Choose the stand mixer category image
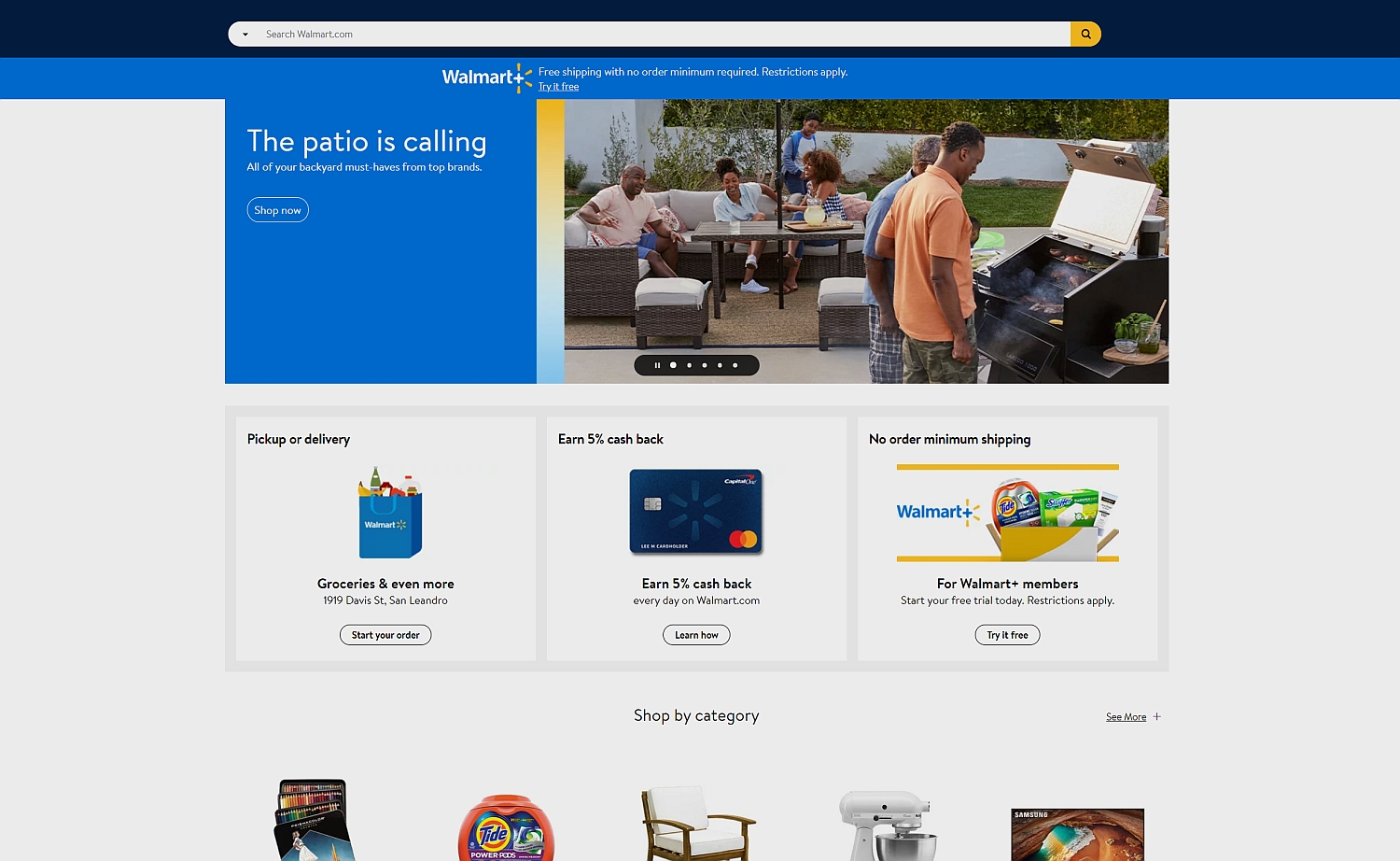1400x861 pixels. [889, 826]
